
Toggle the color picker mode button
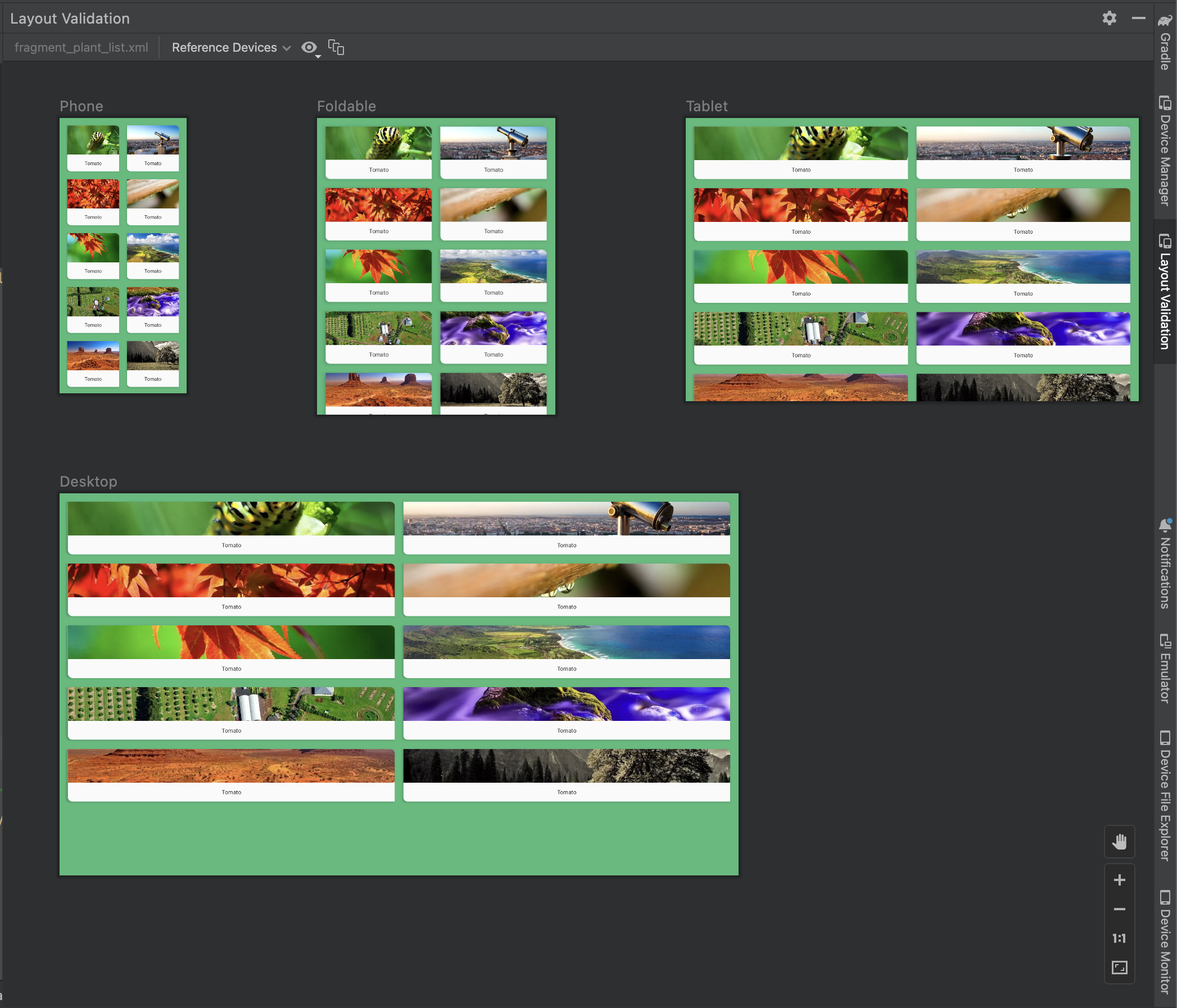click(309, 47)
